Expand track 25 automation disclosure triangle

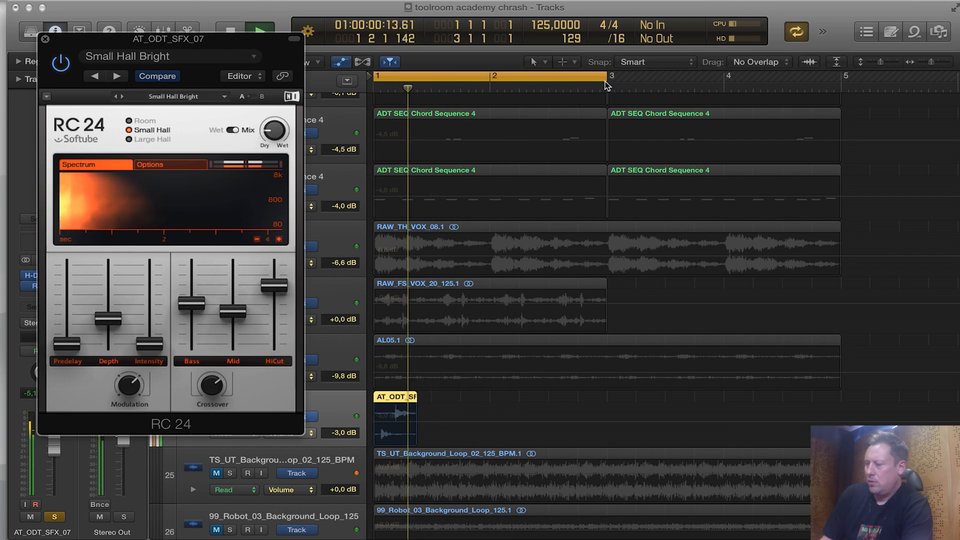tap(193, 490)
